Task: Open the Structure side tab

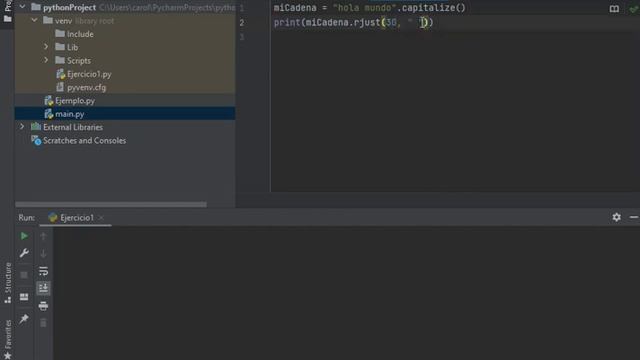Action: click(8, 283)
